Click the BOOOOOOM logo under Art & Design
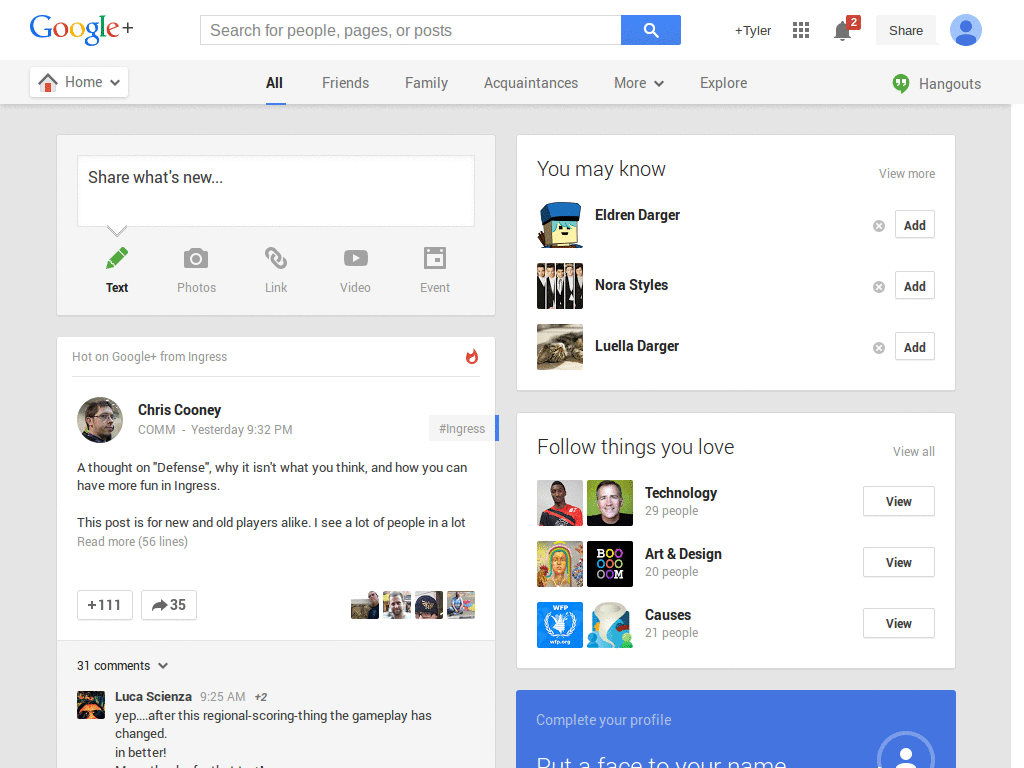This screenshot has height=768, width=1024. [x=610, y=564]
